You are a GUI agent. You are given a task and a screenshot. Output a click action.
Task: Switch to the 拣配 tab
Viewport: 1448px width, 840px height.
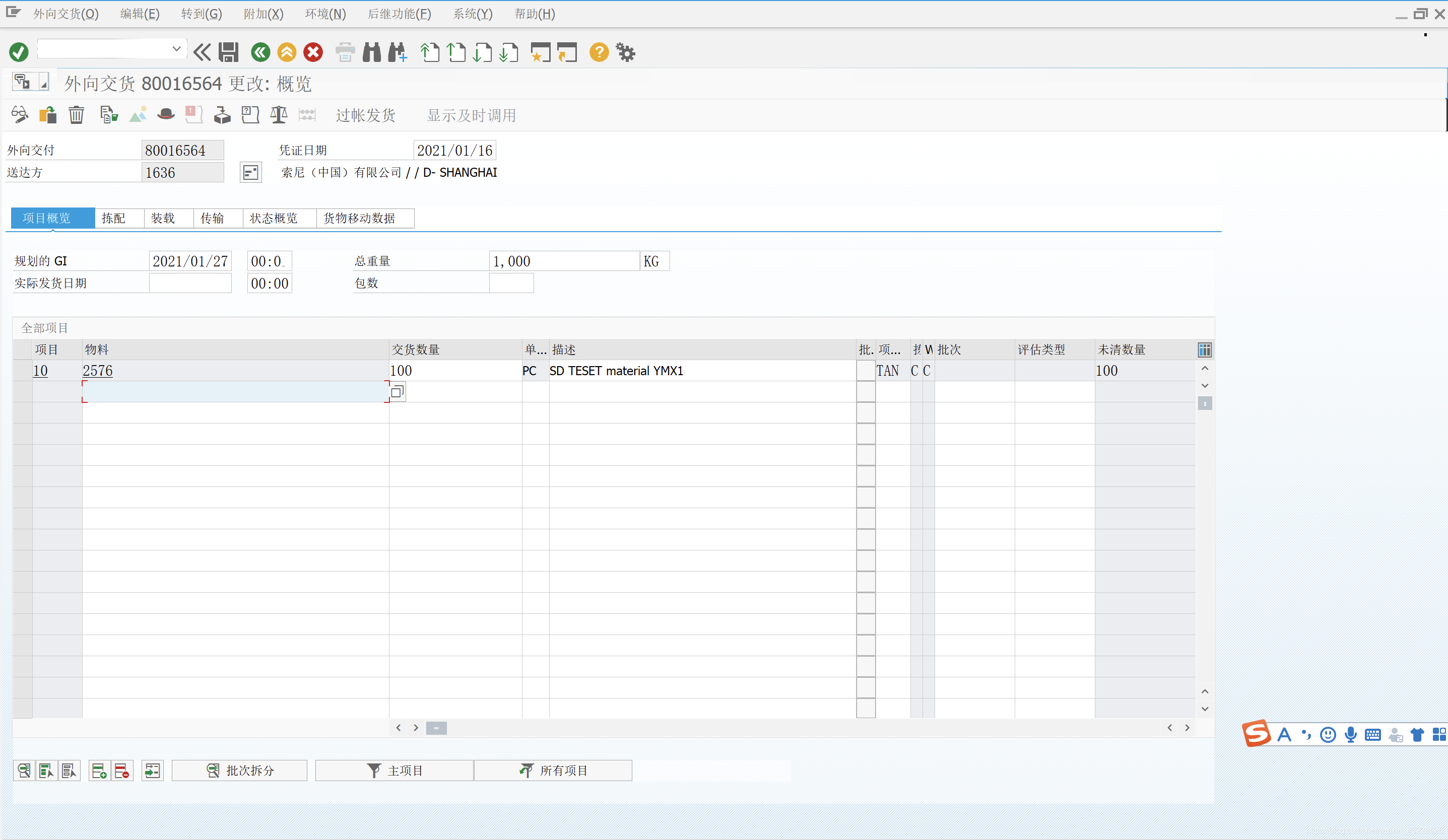[113, 218]
